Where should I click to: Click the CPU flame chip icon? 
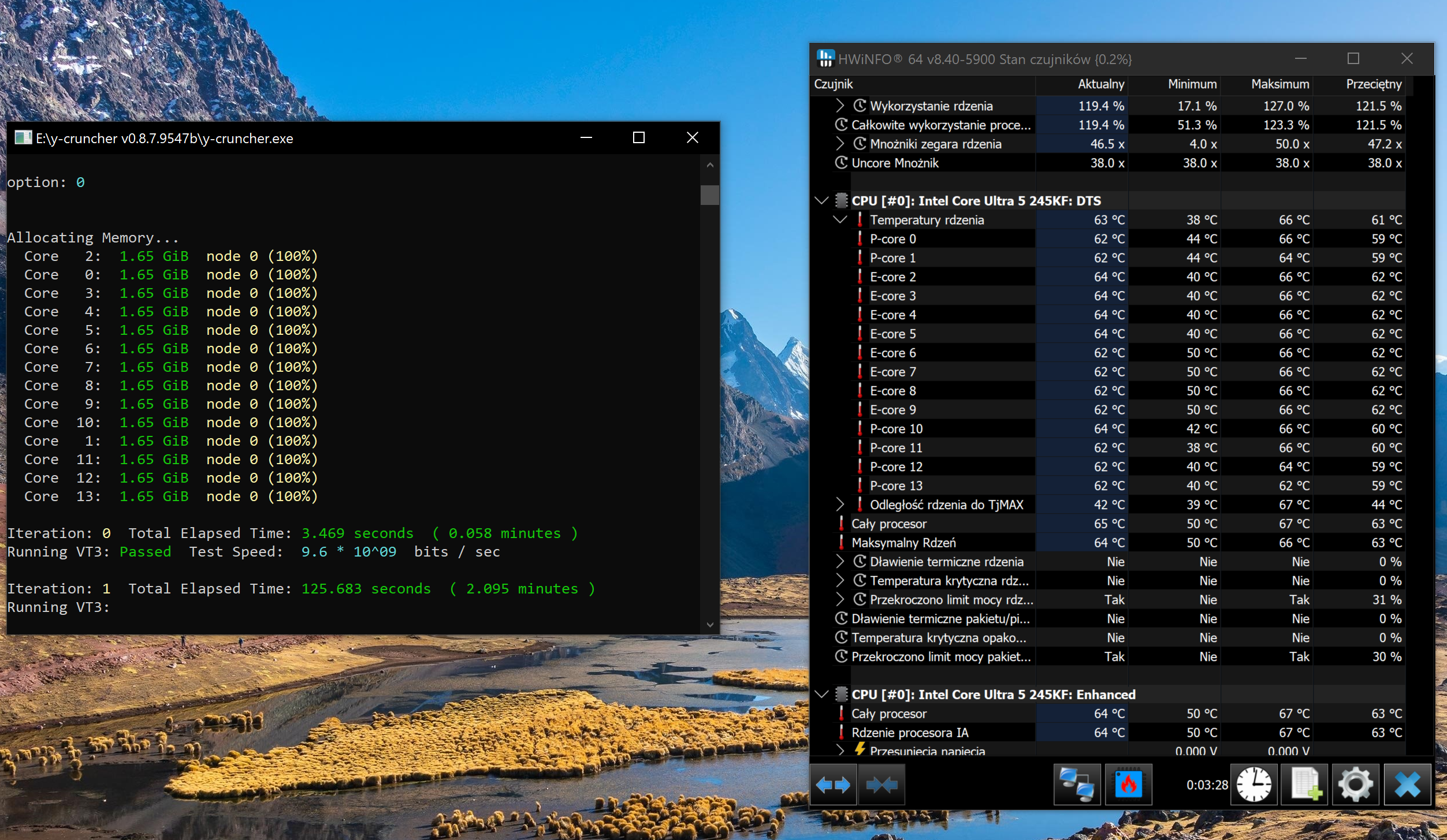pos(1128,785)
